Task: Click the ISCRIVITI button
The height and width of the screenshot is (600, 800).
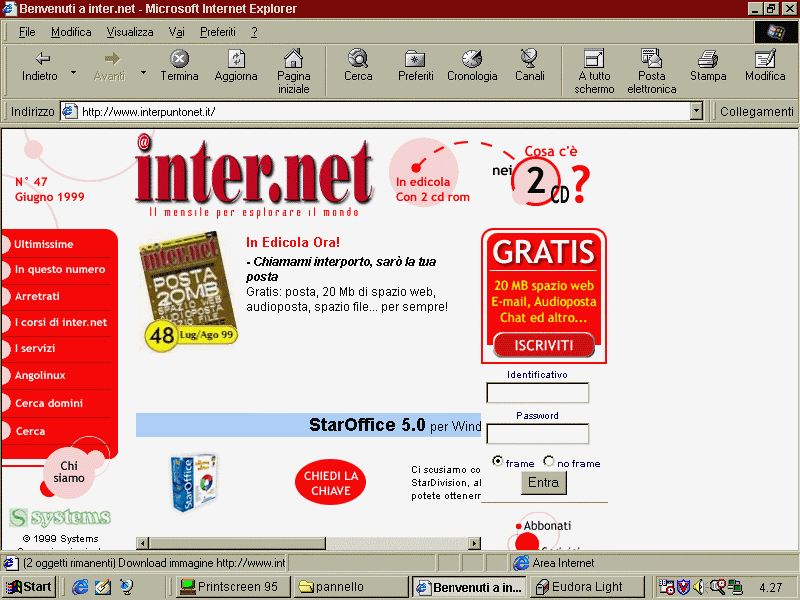Action: (x=544, y=345)
